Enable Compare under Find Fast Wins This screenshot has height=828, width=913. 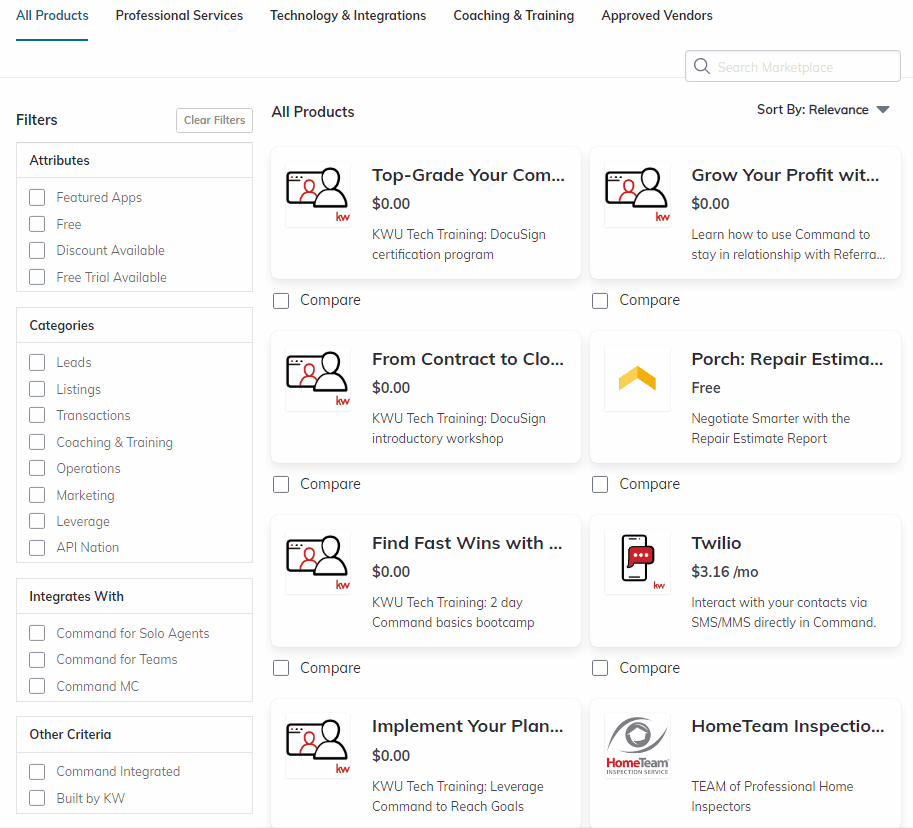pyautogui.click(x=281, y=668)
